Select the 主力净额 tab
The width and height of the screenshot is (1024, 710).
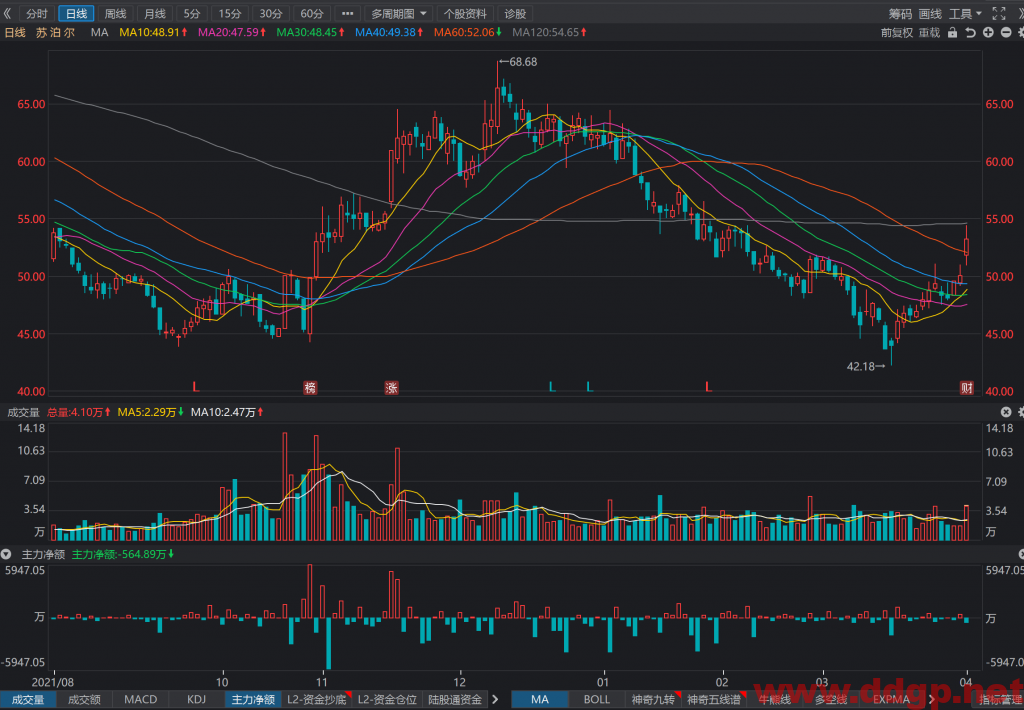coord(253,700)
